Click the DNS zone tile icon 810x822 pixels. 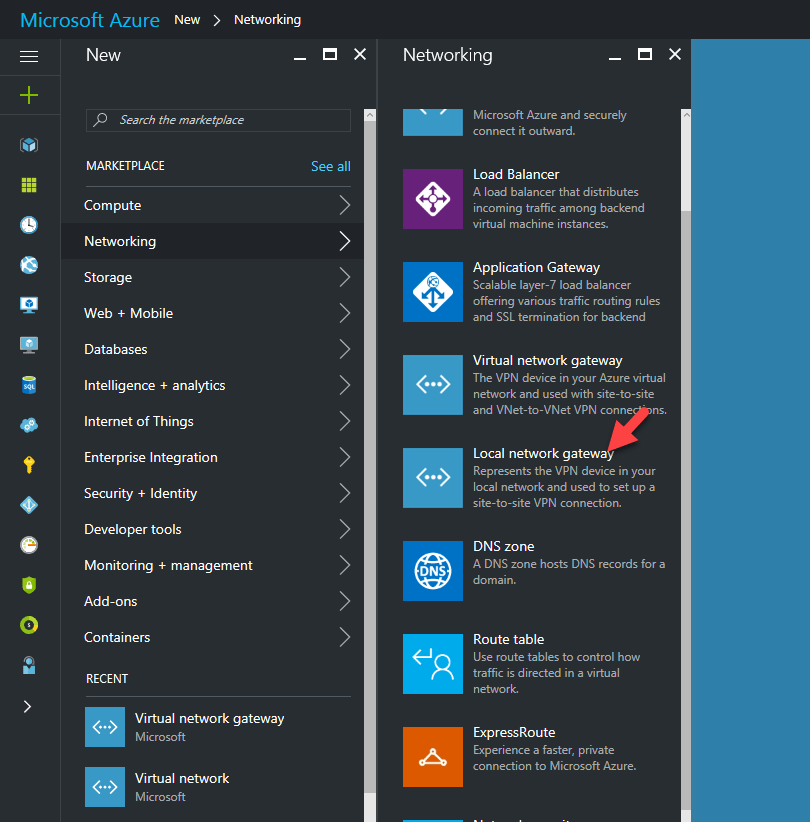(x=433, y=571)
